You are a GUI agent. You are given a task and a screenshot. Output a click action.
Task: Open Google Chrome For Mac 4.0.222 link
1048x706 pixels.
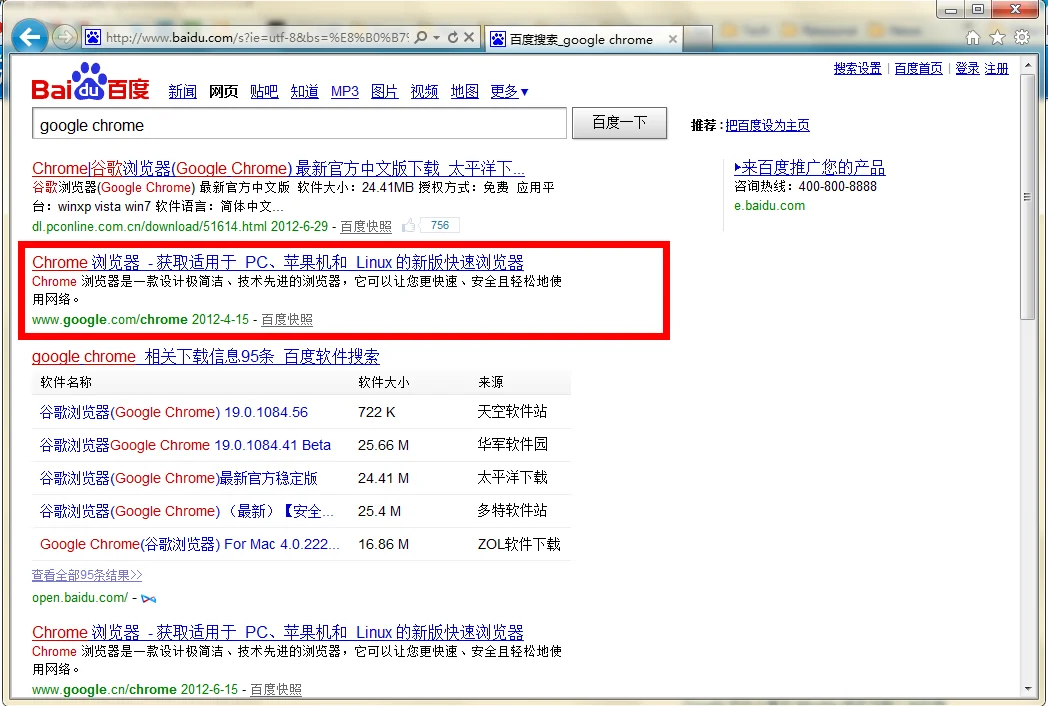pos(190,544)
